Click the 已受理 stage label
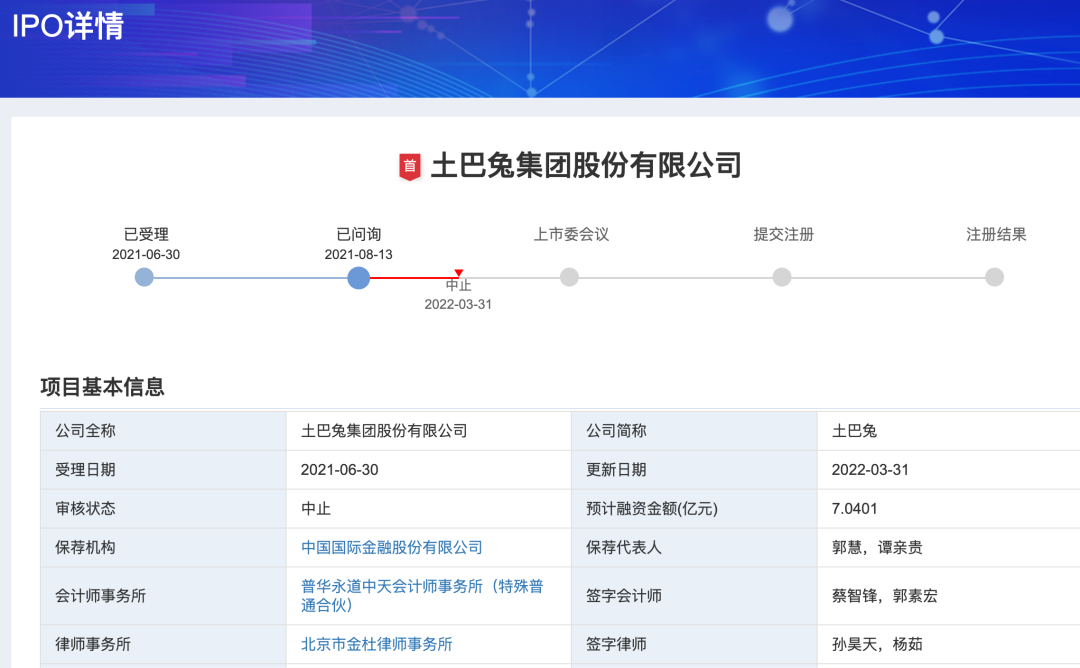The height and width of the screenshot is (668, 1080). [x=146, y=235]
